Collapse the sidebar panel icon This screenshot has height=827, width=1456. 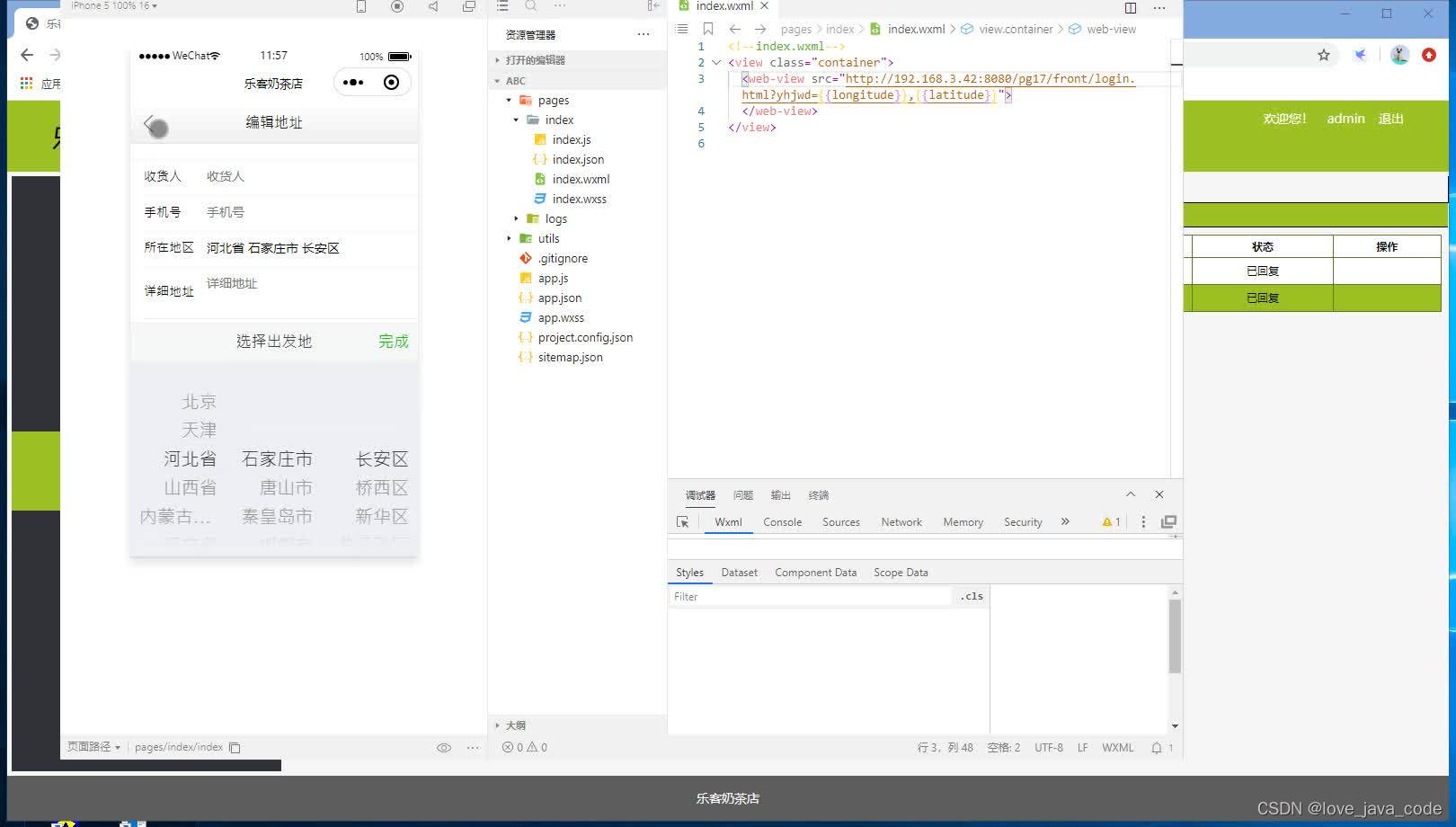[653, 6]
